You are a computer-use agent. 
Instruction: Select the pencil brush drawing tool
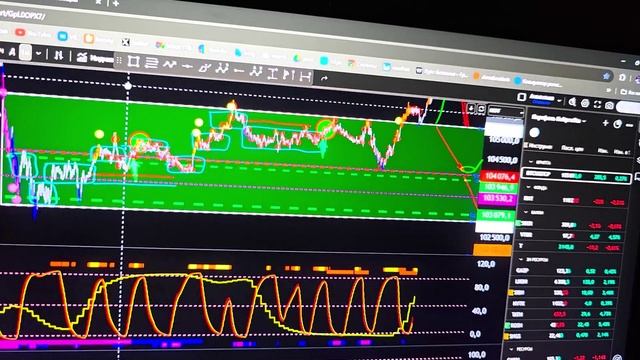coord(204,68)
